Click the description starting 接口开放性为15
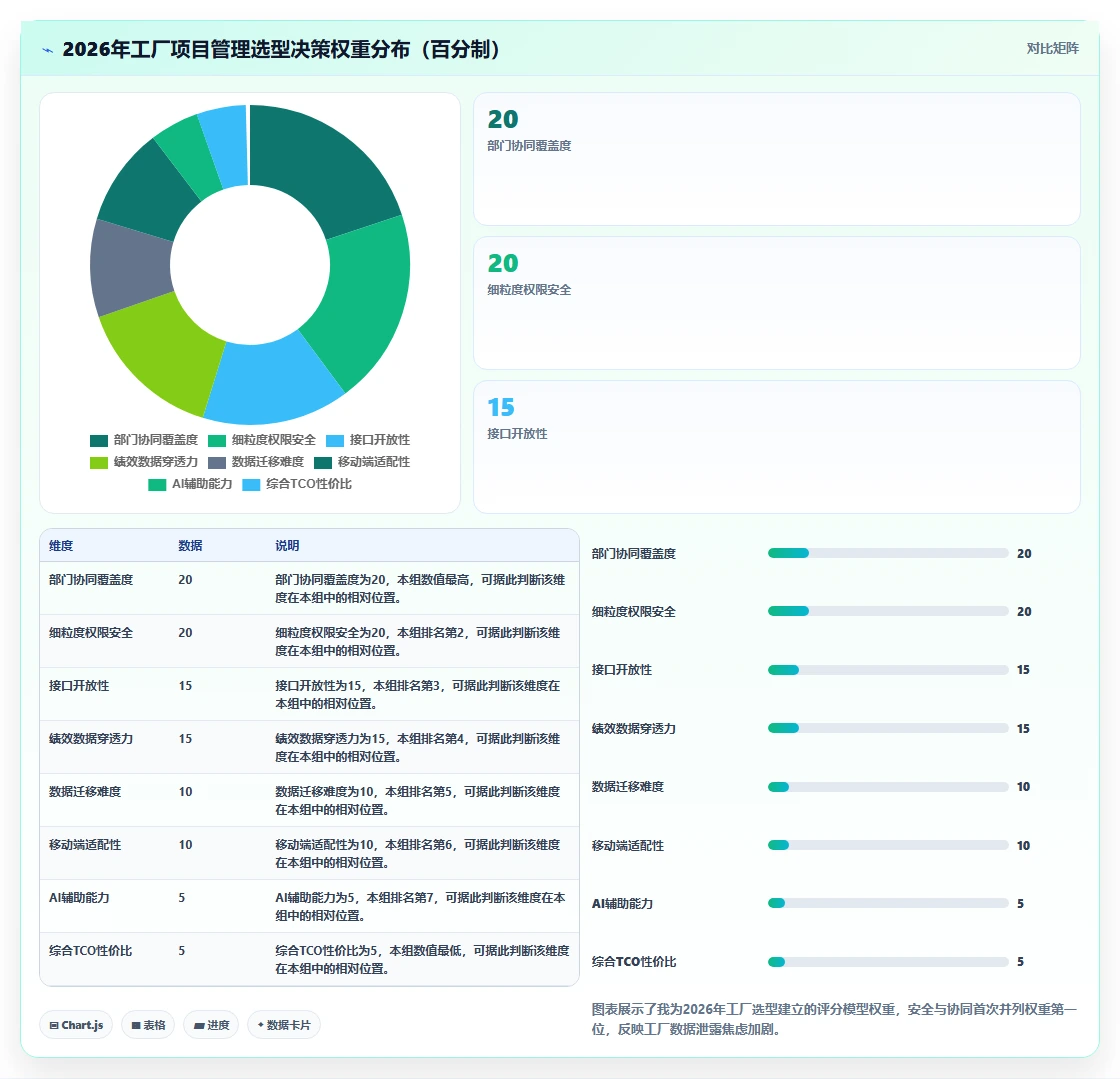 (418, 694)
